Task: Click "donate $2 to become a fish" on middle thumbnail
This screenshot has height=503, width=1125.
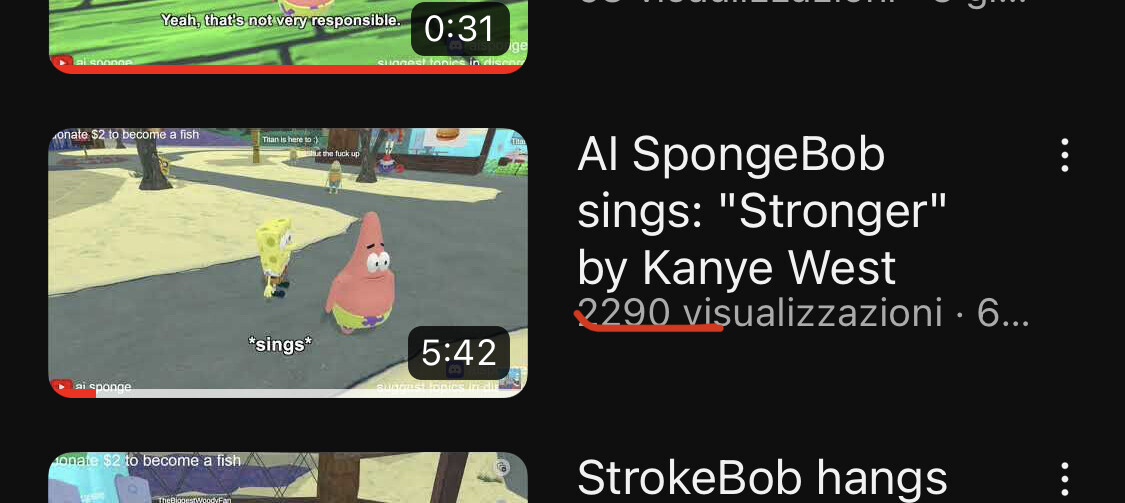Action: pos(124,135)
